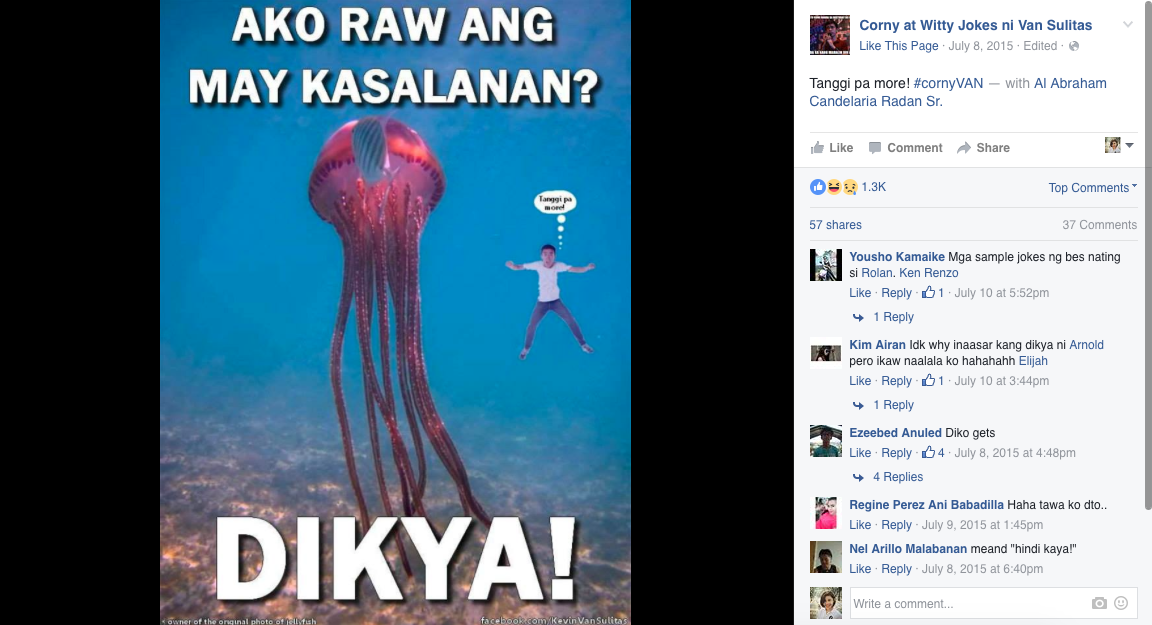Image resolution: width=1152 pixels, height=625 pixels.
Task: Click the Corny at Witty Jokes page avatar
Action: coord(829,35)
